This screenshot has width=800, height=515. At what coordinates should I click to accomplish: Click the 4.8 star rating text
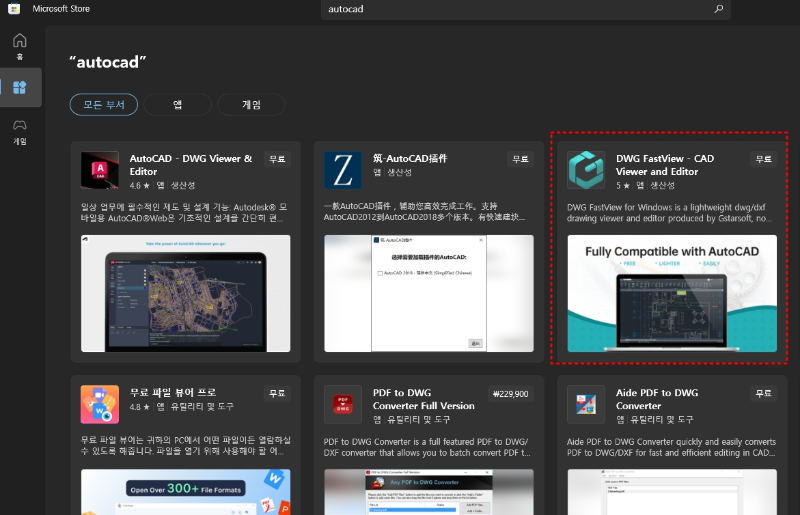(x=140, y=407)
